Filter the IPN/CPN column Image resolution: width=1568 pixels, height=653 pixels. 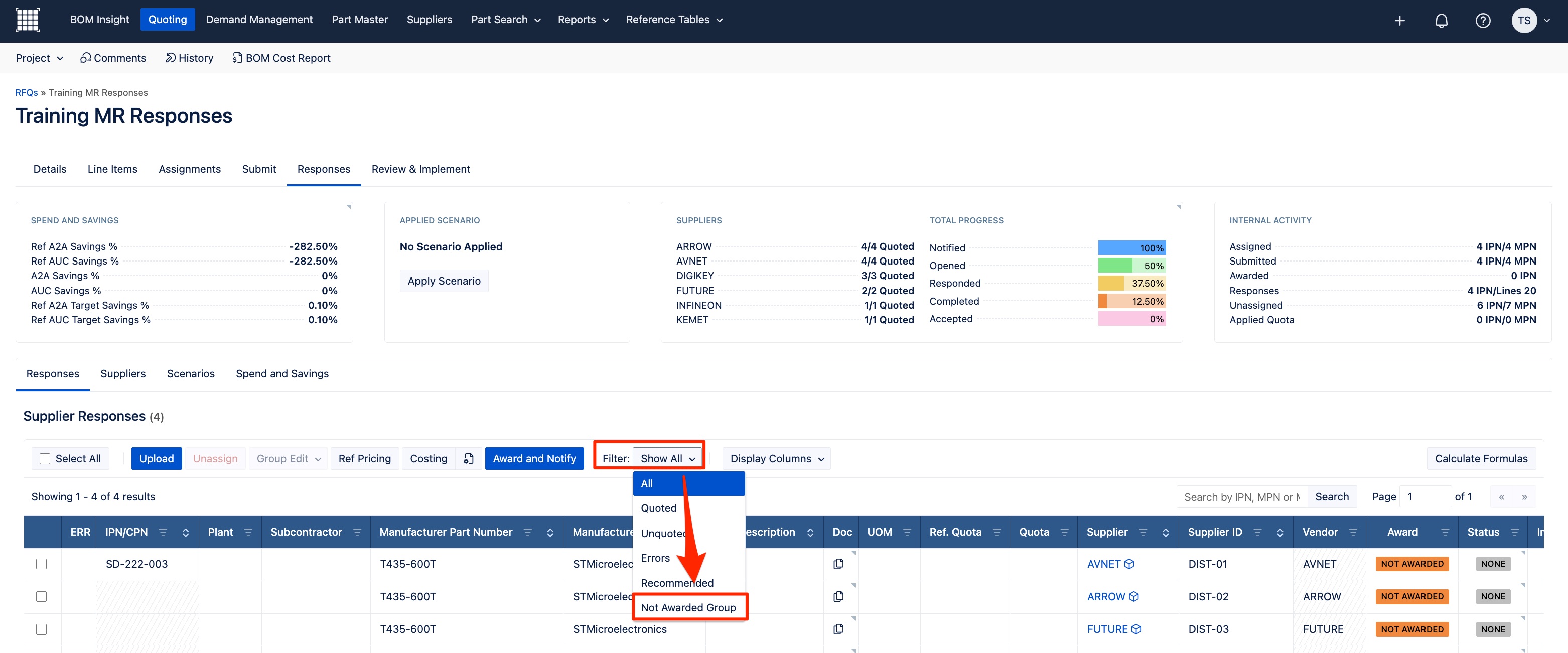(x=163, y=533)
